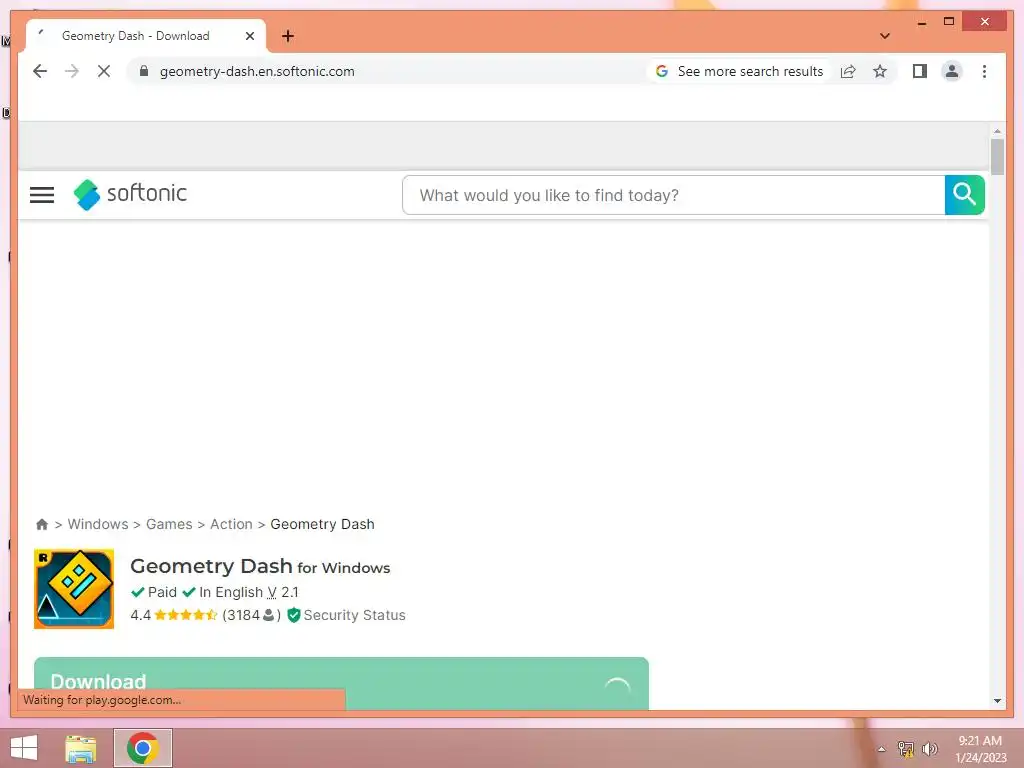Image resolution: width=1024 pixels, height=768 pixels.
Task: Click the 3184 user votes count
Action: pos(251,615)
